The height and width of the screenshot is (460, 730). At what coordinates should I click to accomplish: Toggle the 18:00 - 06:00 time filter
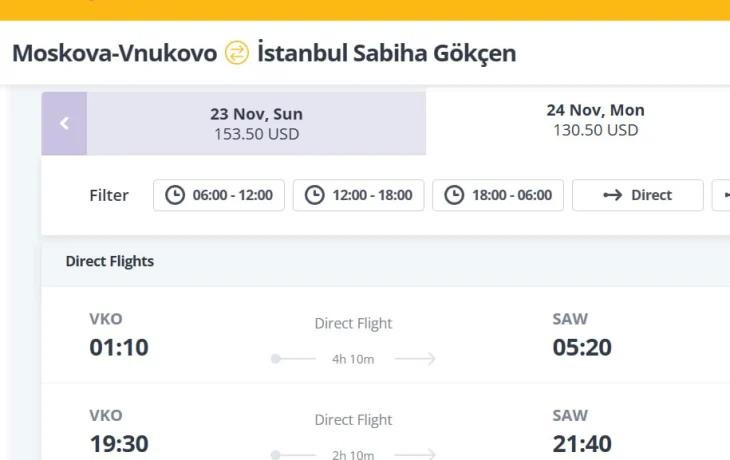499,195
